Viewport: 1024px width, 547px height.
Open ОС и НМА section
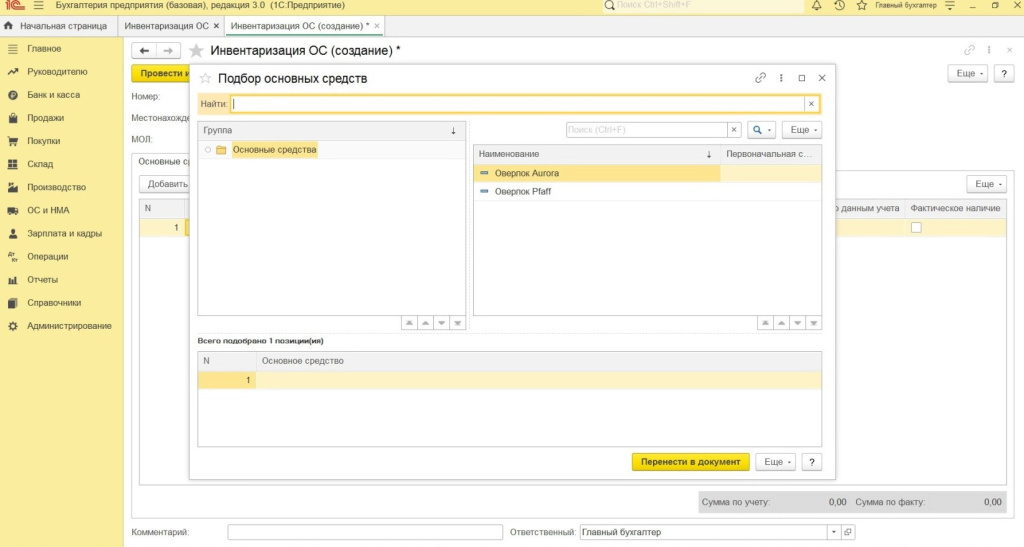(x=48, y=210)
